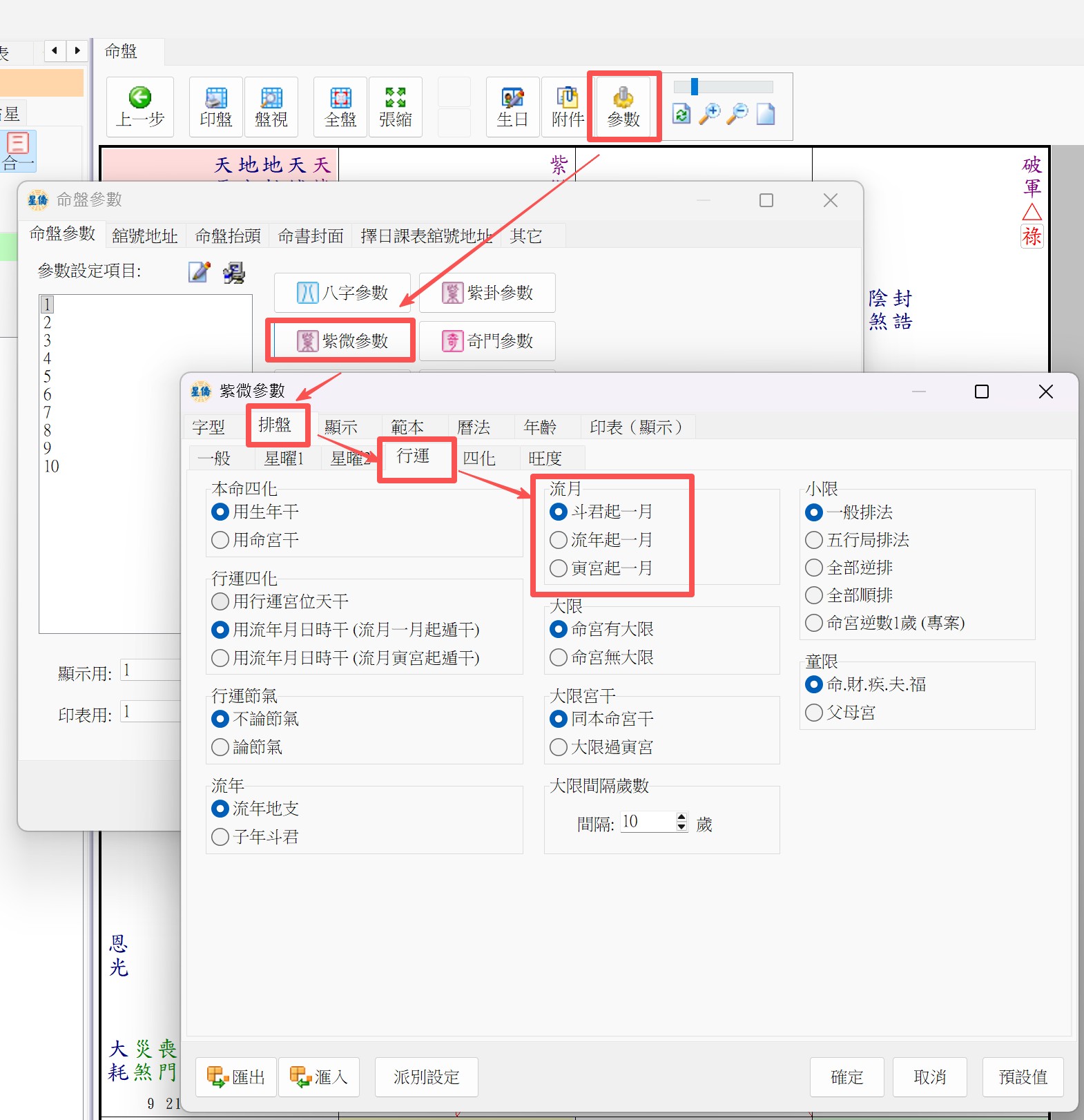Toggle the 張縮 expand/shrink icon
This screenshot has width=1084, height=1120.
click(x=396, y=98)
